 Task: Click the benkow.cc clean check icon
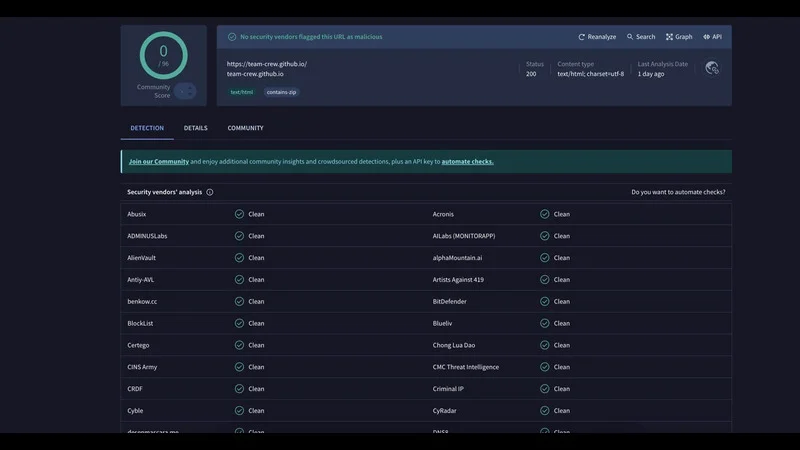(239, 302)
